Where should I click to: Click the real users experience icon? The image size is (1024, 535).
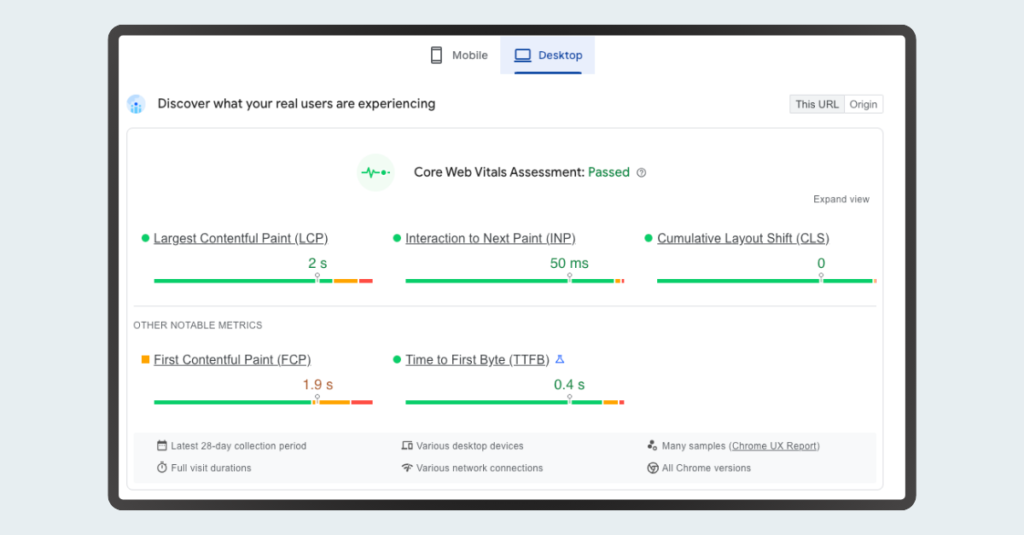pyautogui.click(x=137, y=104)
